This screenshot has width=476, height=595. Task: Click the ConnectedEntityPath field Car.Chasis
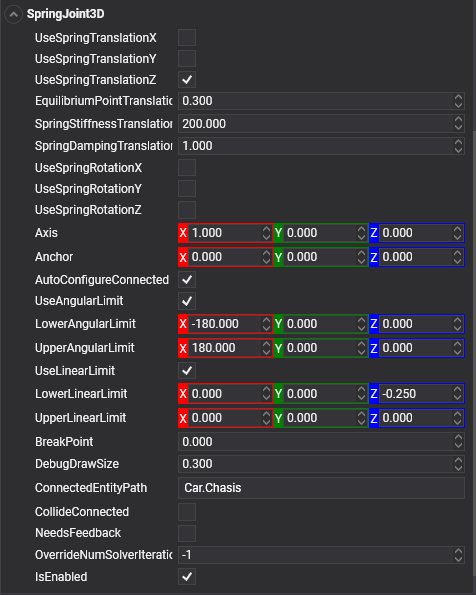322,488
